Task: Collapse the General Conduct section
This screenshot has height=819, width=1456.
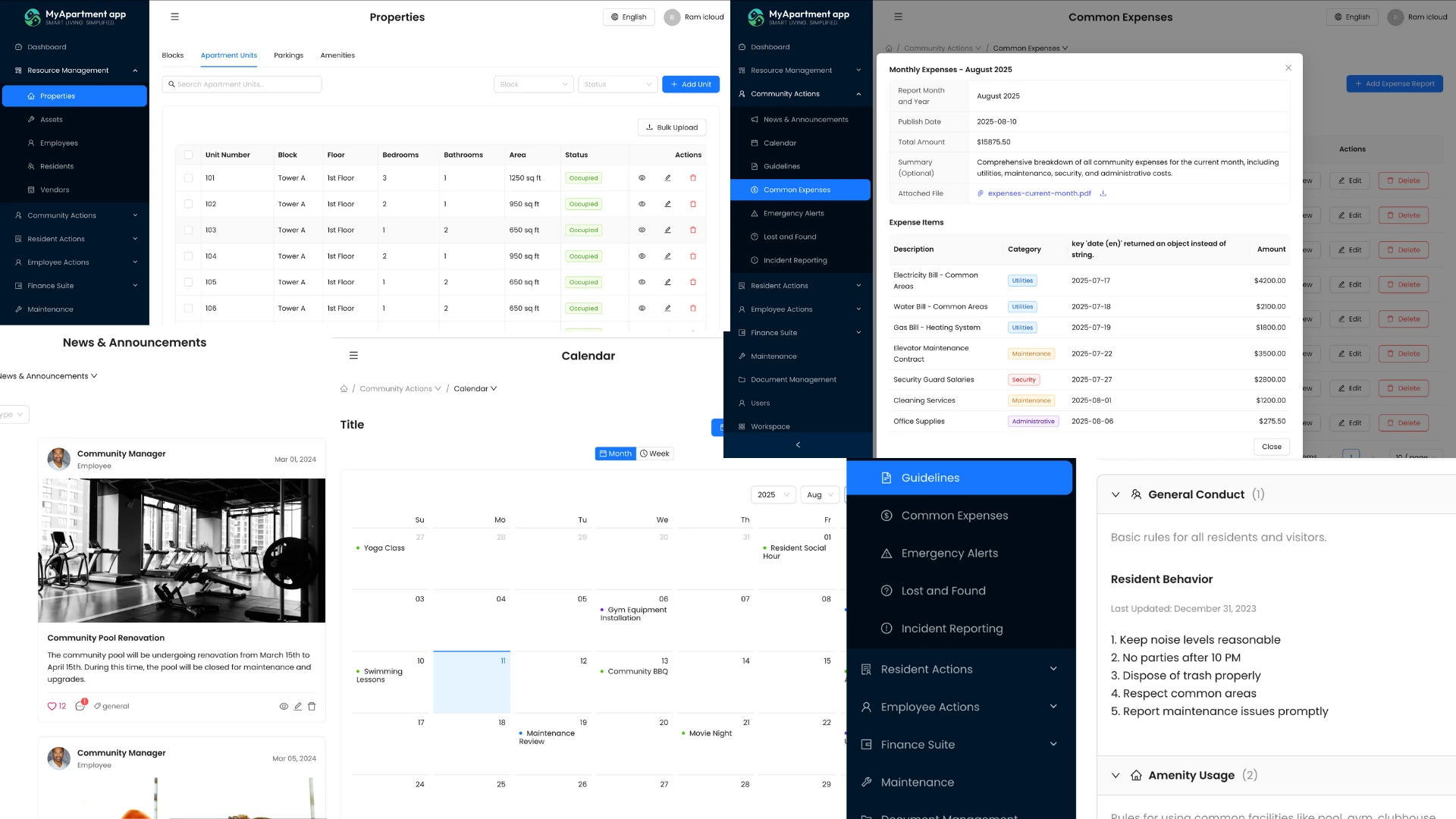Action: (1116, 494)
